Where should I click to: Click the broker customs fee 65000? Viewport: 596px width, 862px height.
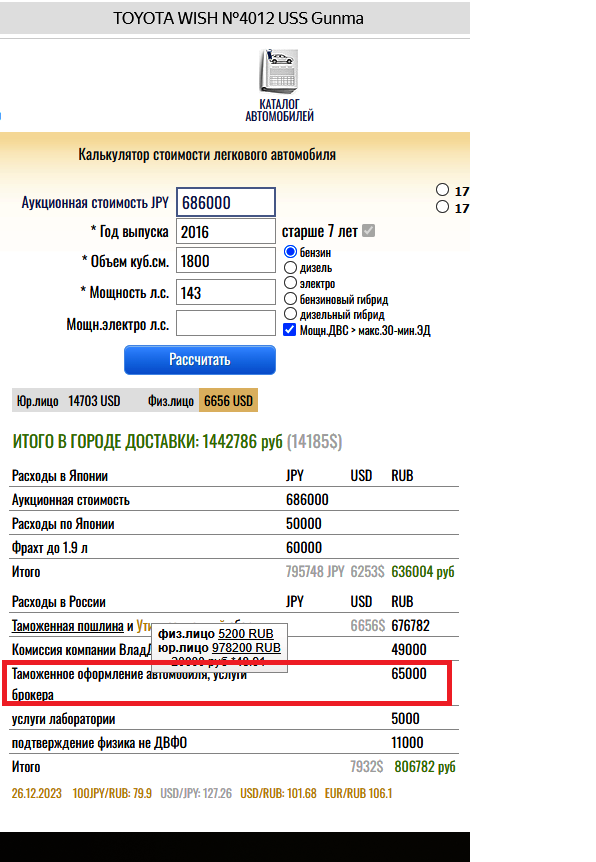tap(409, 674)
